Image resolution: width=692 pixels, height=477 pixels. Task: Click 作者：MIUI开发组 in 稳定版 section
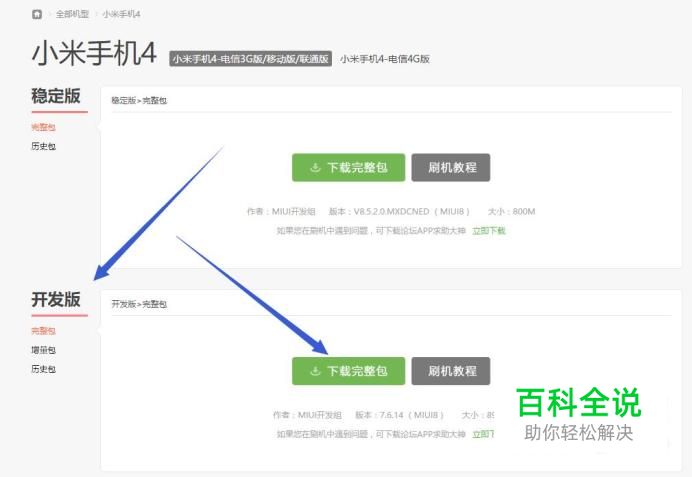(281, 211)
